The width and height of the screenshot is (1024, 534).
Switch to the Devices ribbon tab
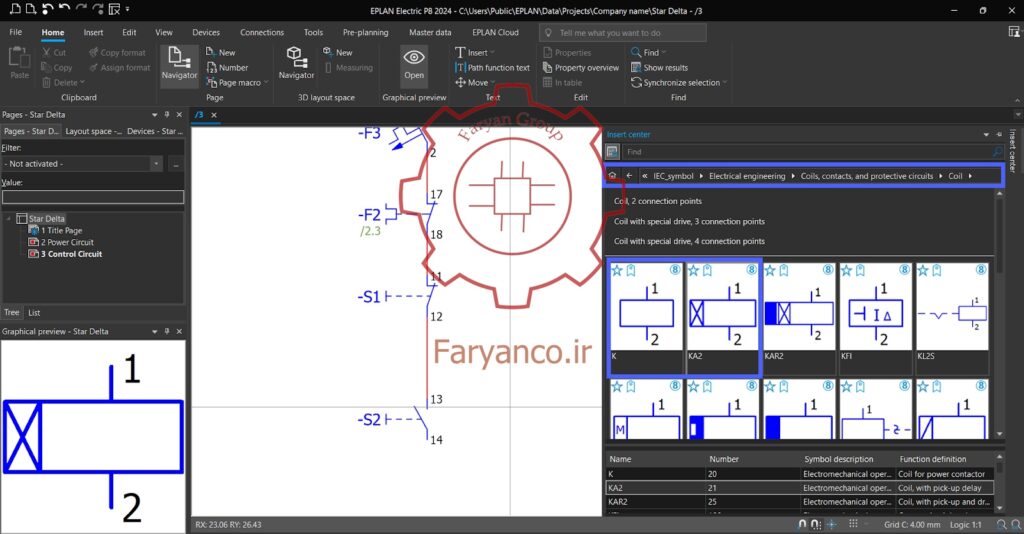206,32
